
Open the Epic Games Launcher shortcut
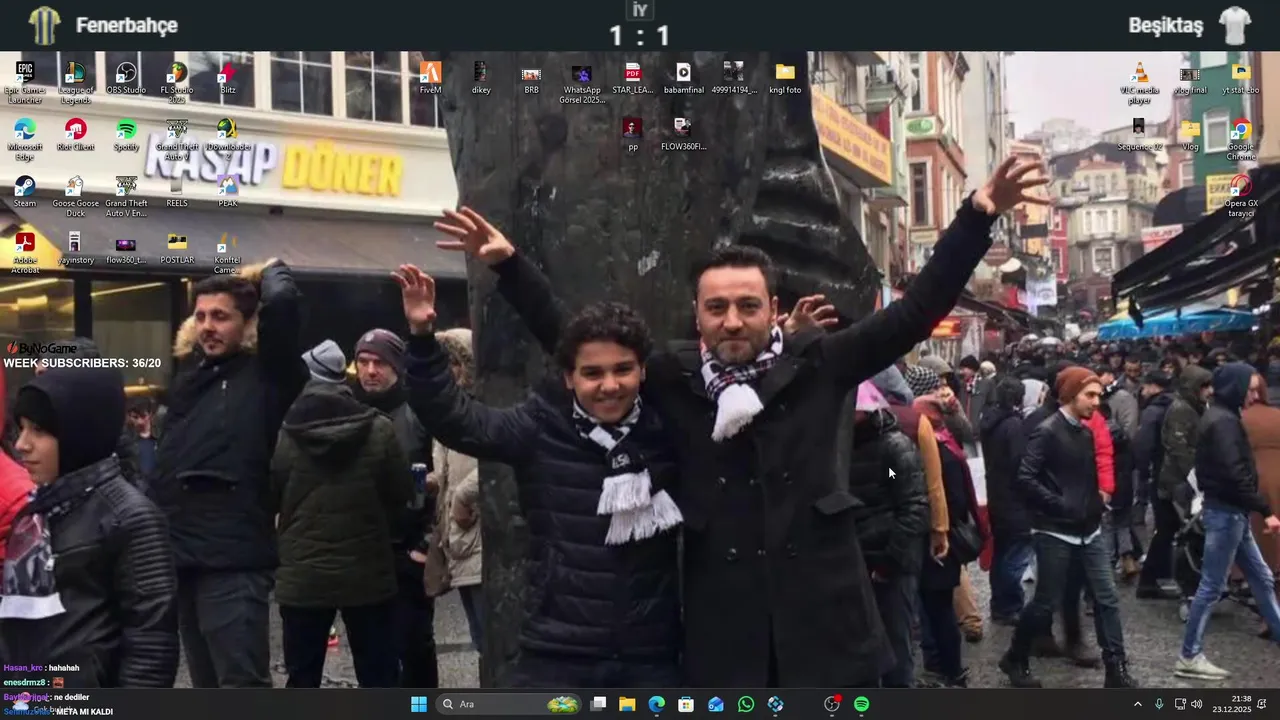click(25, 81)
